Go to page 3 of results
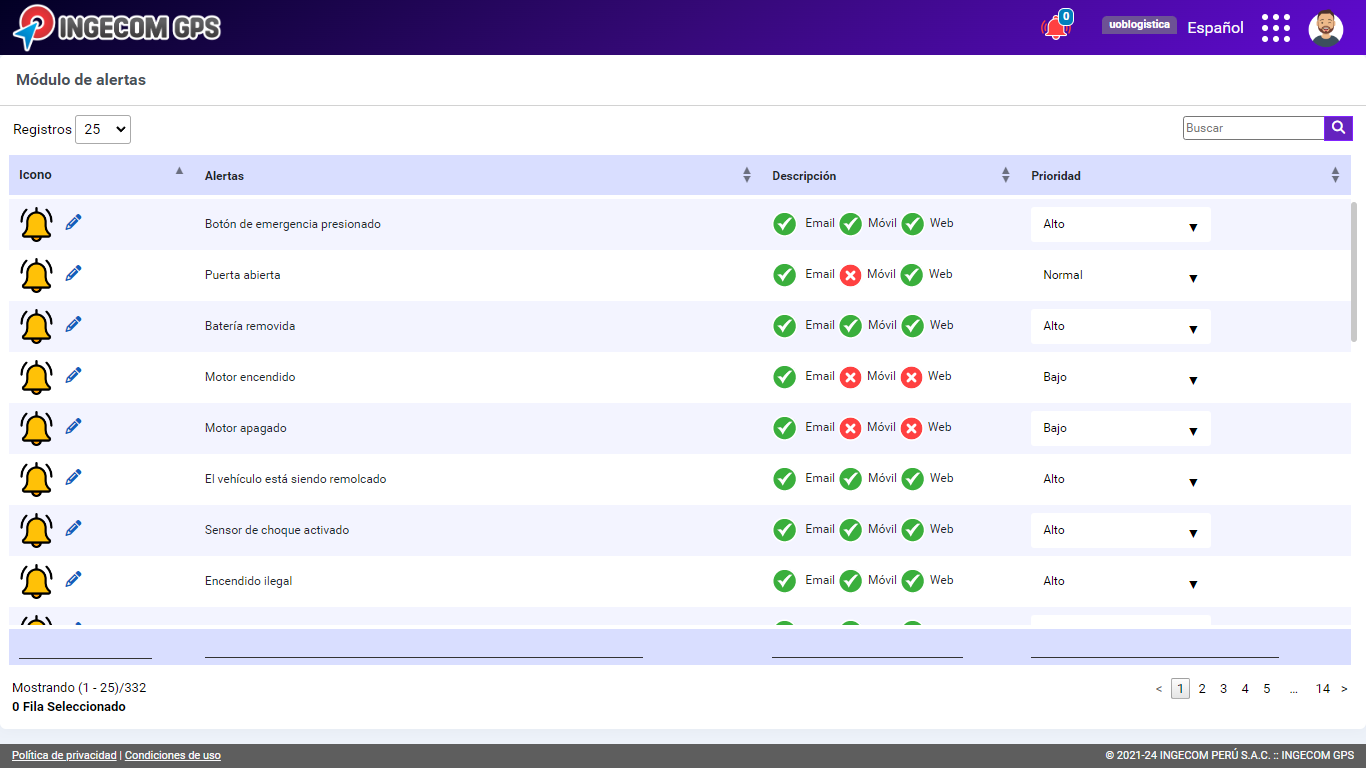Image resolution: width=1366 pixels, height=768 pixels. coord(1223,689)
